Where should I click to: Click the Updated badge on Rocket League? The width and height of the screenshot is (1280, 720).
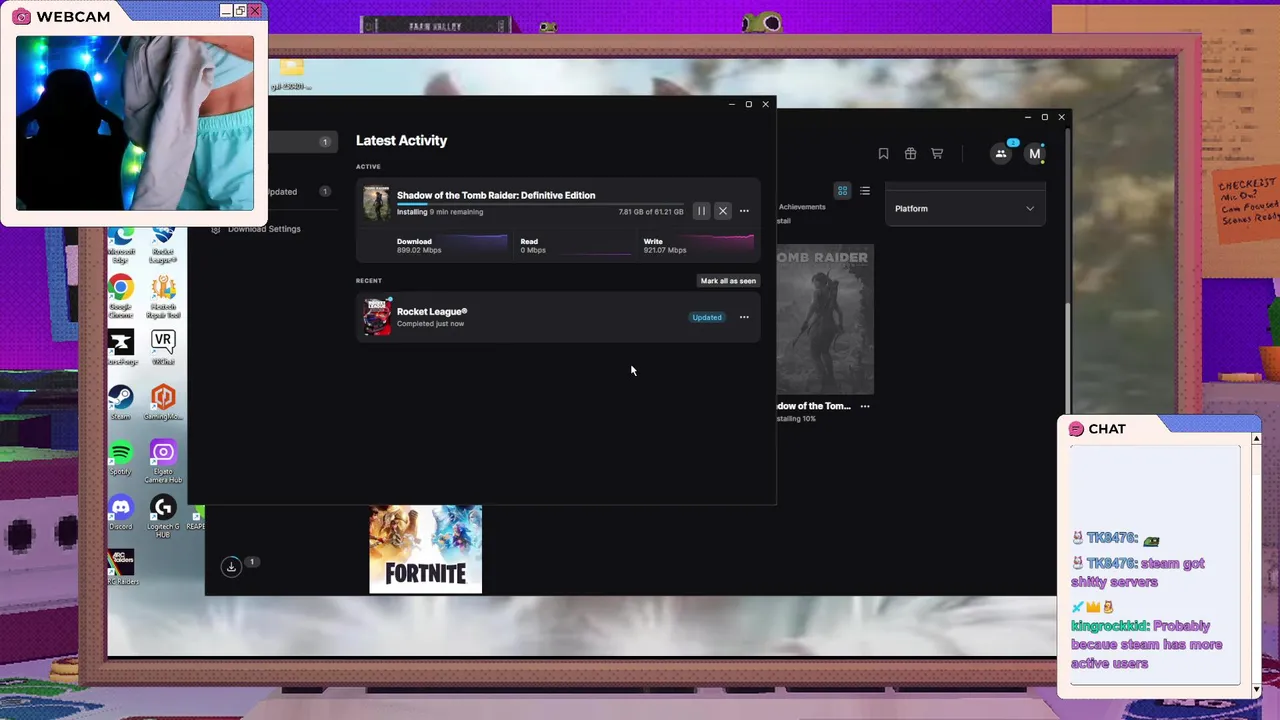tap(707, 317)
